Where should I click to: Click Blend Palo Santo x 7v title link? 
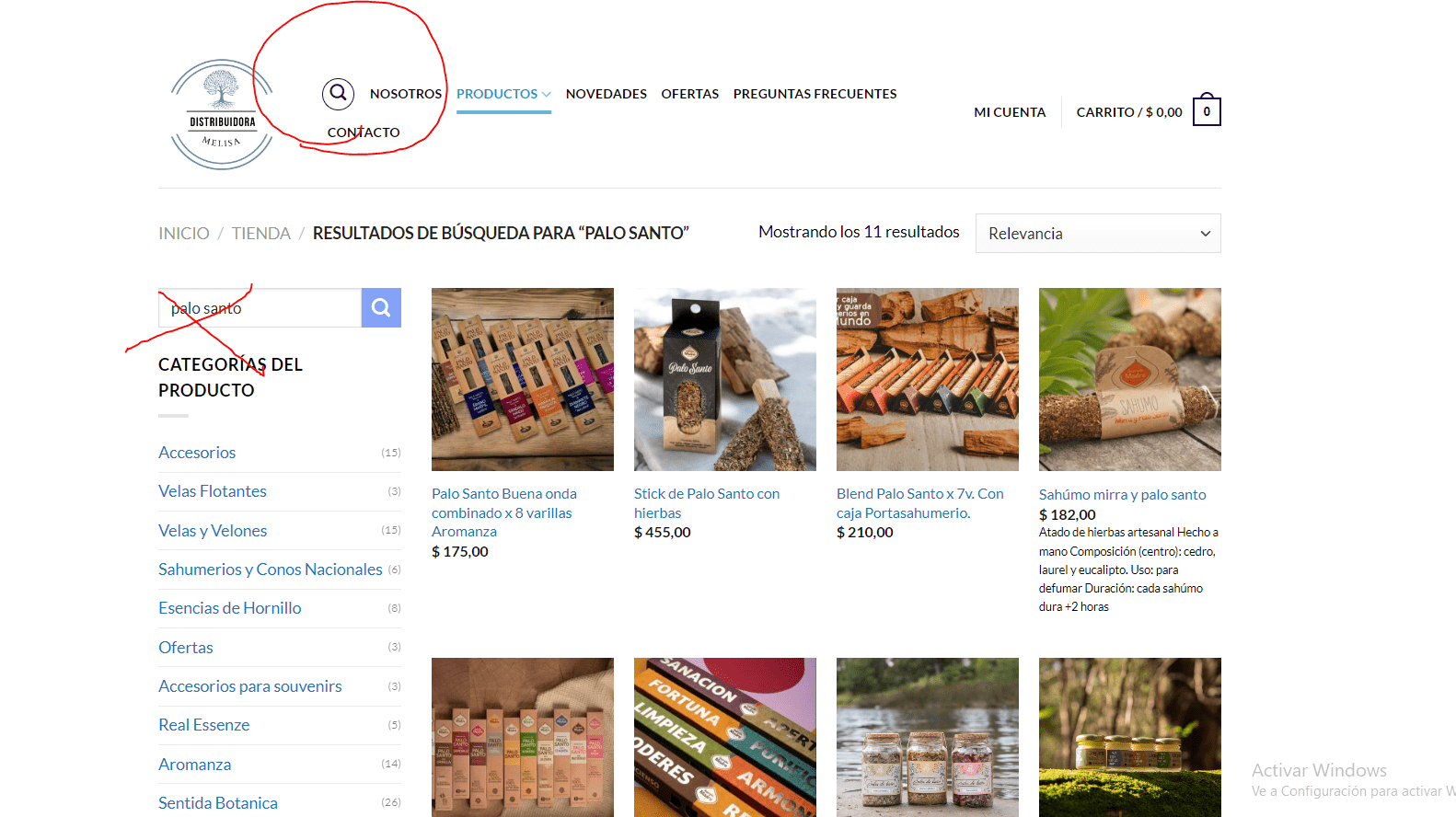click(920, 503)
